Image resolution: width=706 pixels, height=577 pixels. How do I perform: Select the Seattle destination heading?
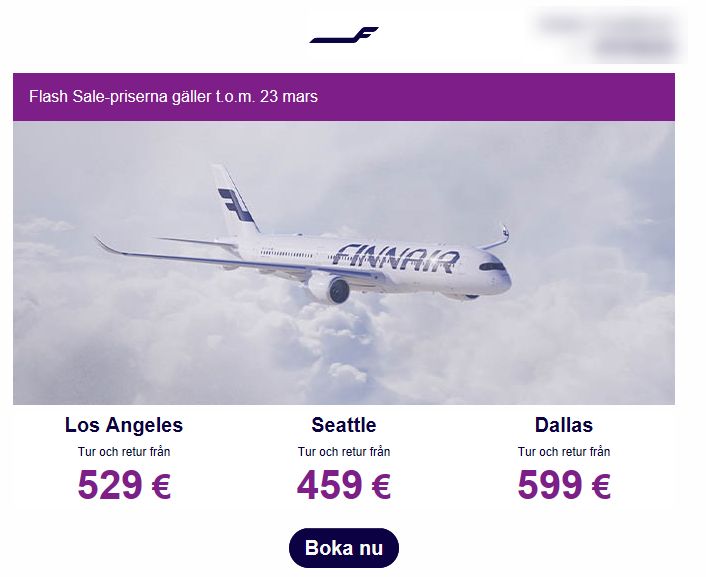344,425
